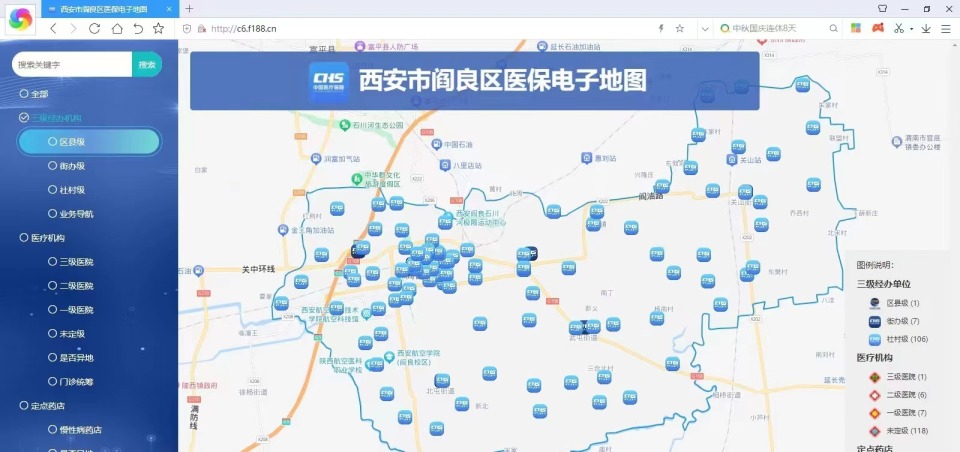Open the address bar dropdown chevron
This screenshot has width=960, height=452.
pos(705,29)
